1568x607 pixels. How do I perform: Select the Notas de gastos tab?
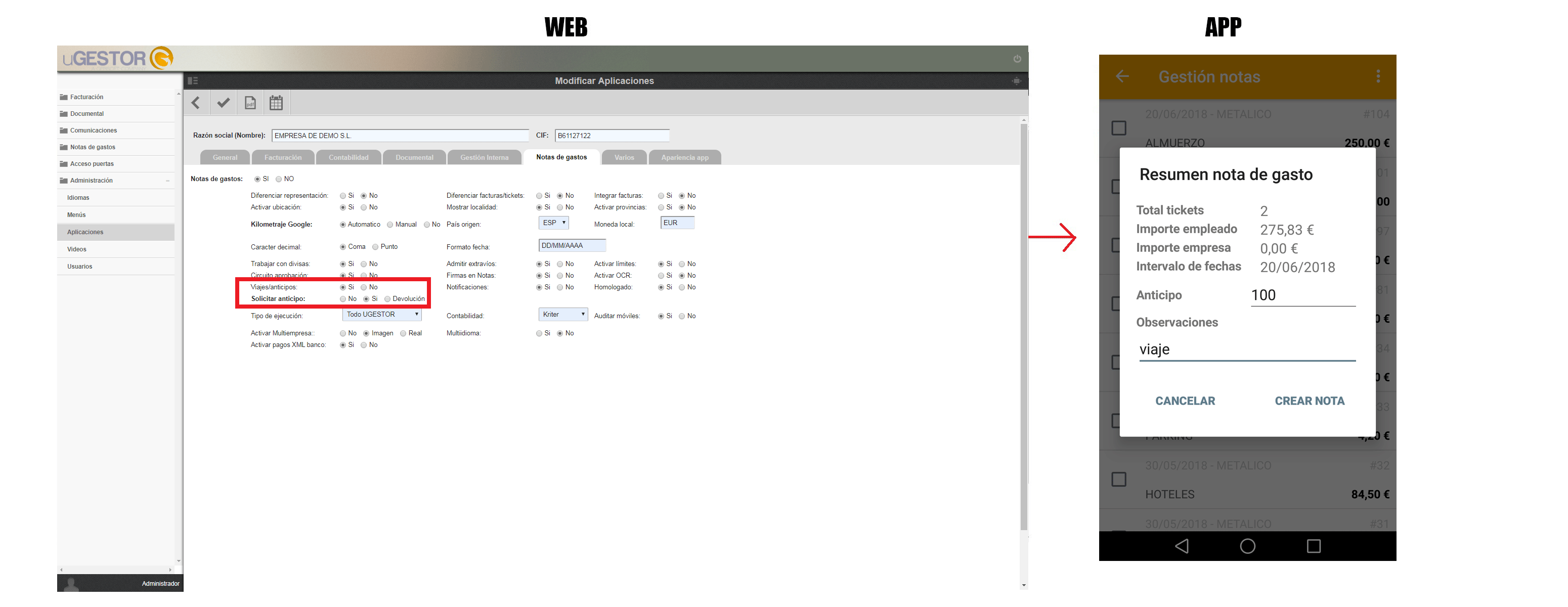561,157
